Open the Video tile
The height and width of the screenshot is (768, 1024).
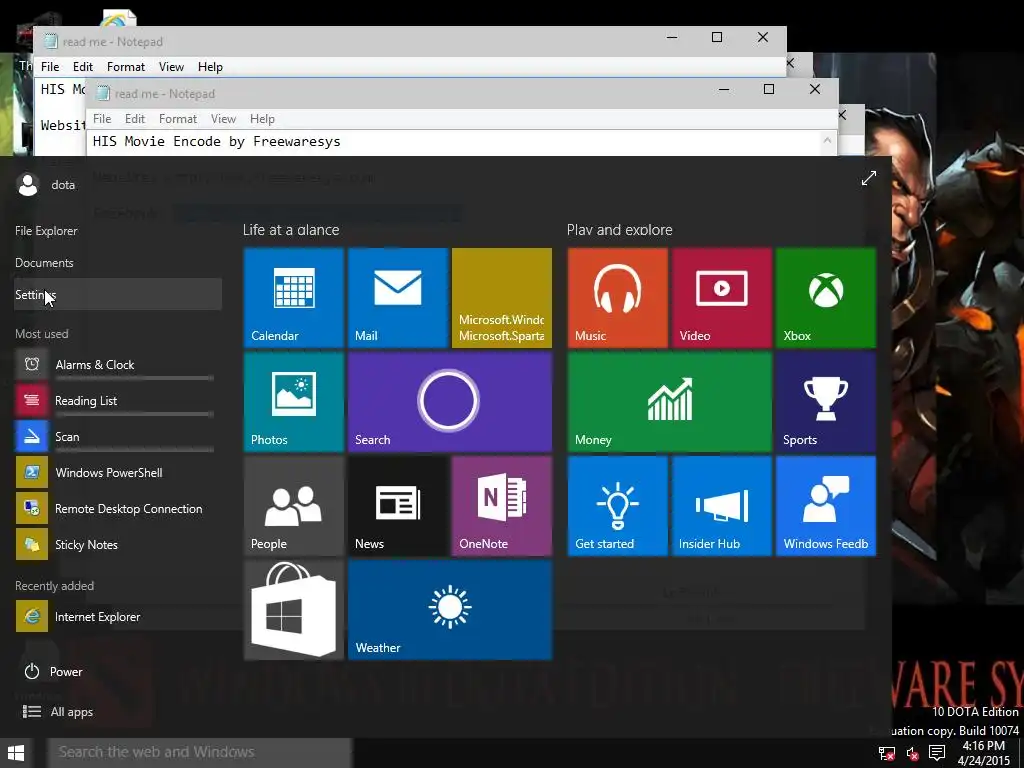722,298
